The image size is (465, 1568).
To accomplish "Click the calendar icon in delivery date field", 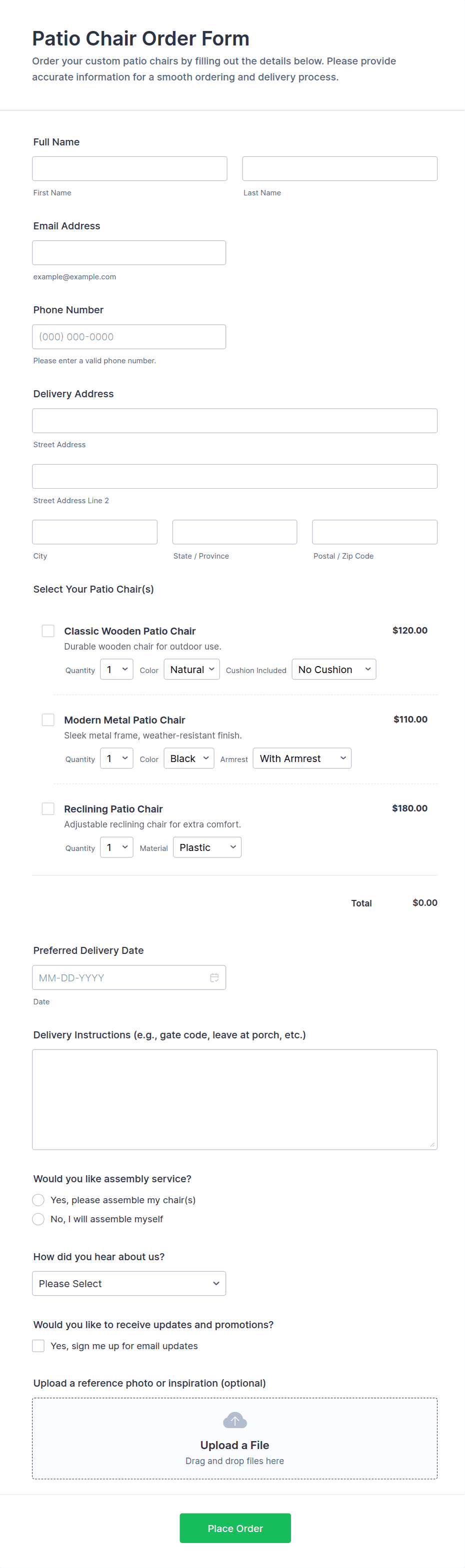I will (x=214, y=977).
